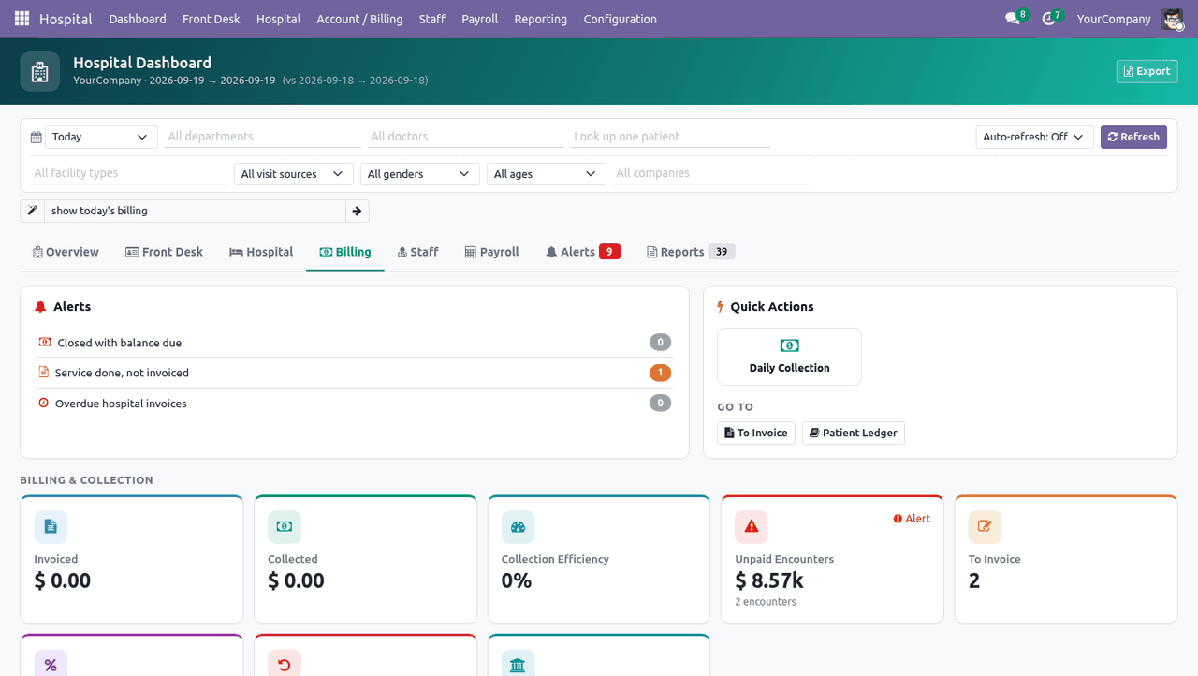
Task: Open Service done, not invoiced alert row
Action: click(355, 373)
